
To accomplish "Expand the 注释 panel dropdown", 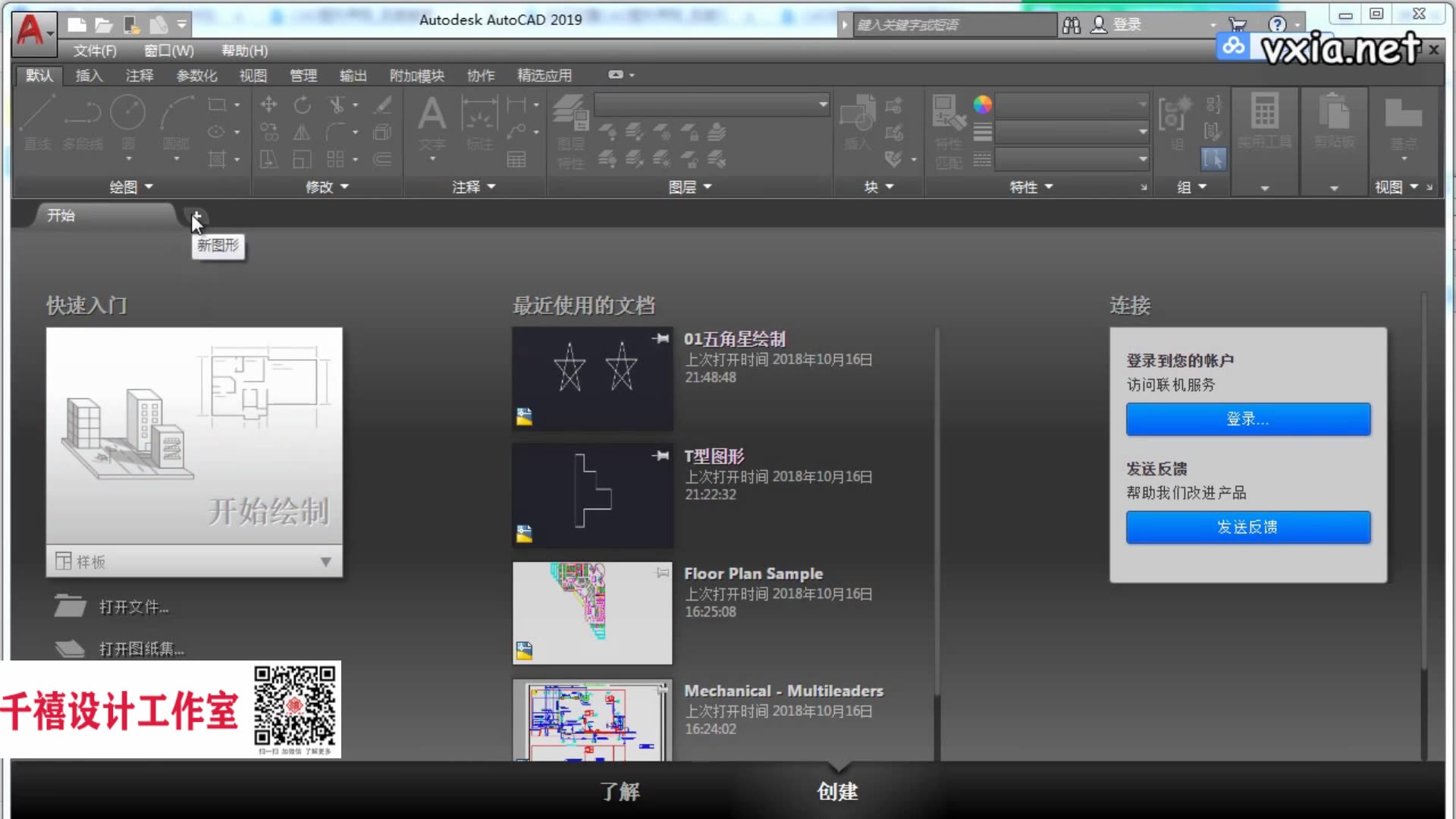I will 473,187.
